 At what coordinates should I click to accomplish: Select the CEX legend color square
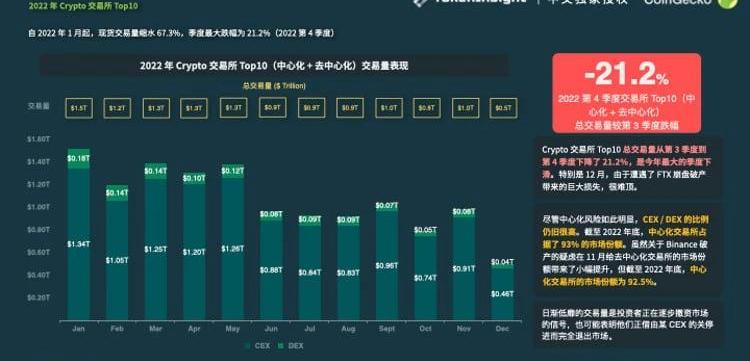[248, 346]
